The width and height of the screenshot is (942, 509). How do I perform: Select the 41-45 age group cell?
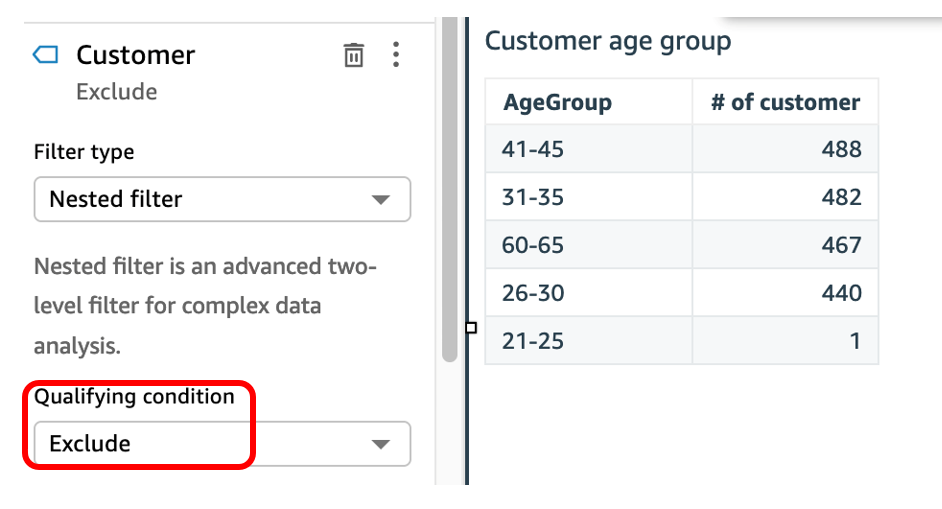534,149
